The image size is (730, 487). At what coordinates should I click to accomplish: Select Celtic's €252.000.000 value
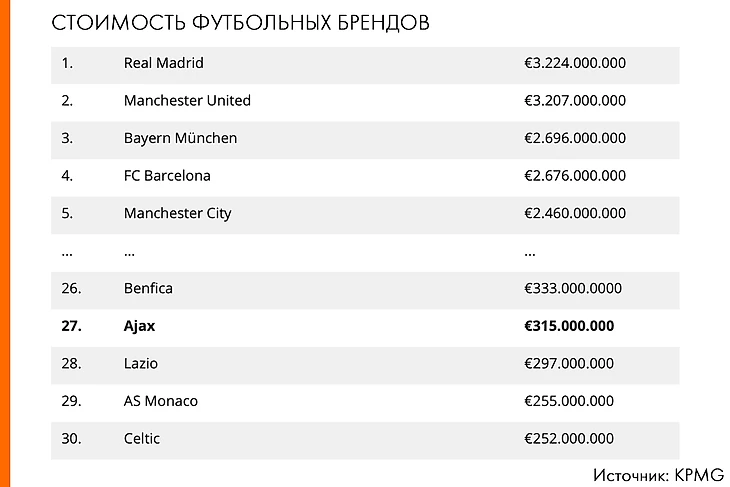(569, 438)
